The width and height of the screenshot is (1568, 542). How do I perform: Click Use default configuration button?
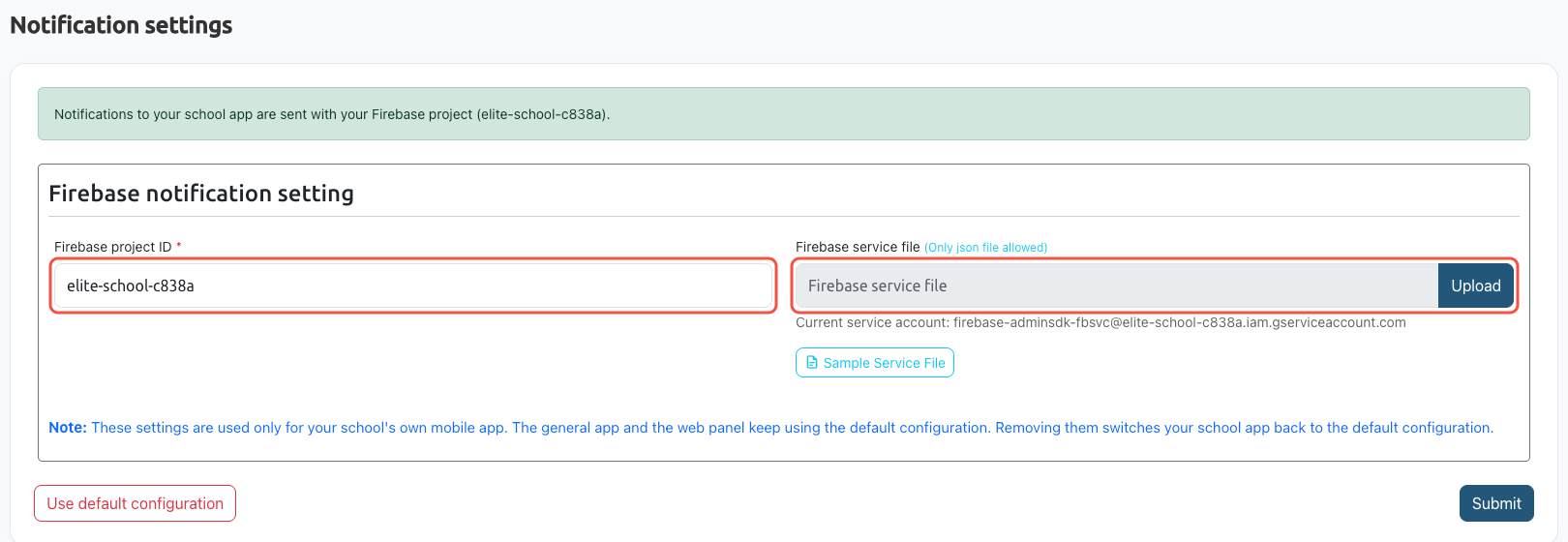tap(136, 503)
